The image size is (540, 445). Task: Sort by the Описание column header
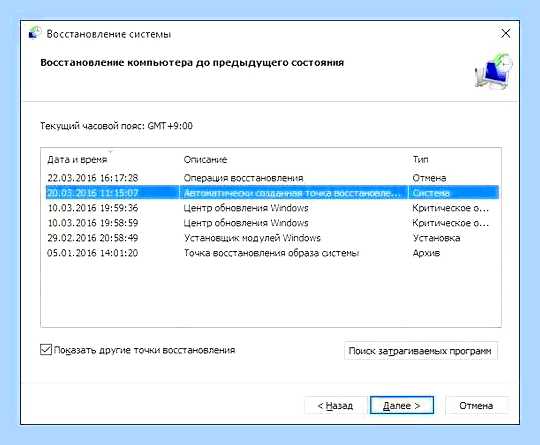[x=205, y=159]
